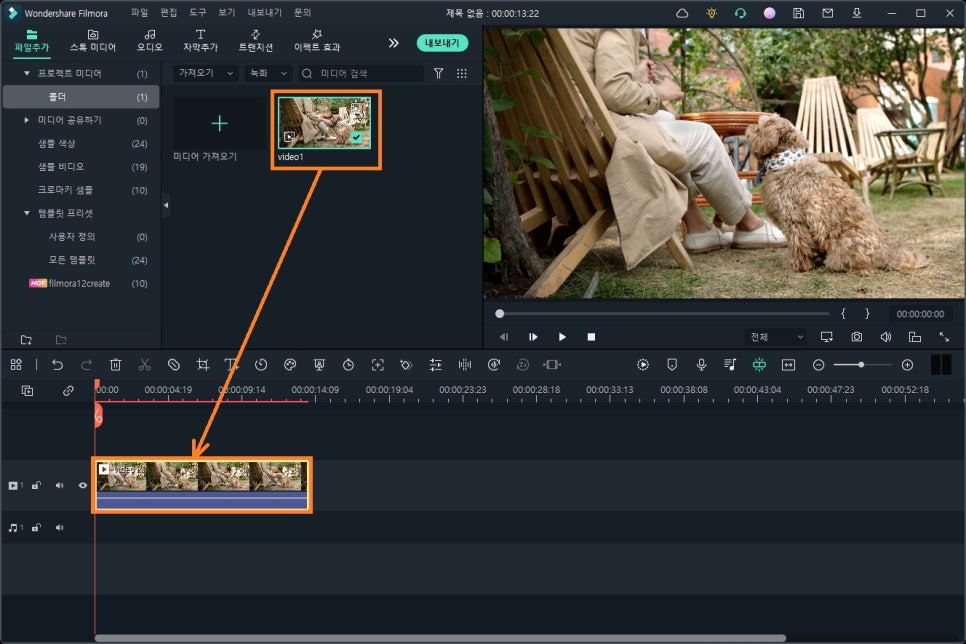Click the audio waveform detection icon
The height and width of the screenshot is (644, 966).
tap(465, 365)
